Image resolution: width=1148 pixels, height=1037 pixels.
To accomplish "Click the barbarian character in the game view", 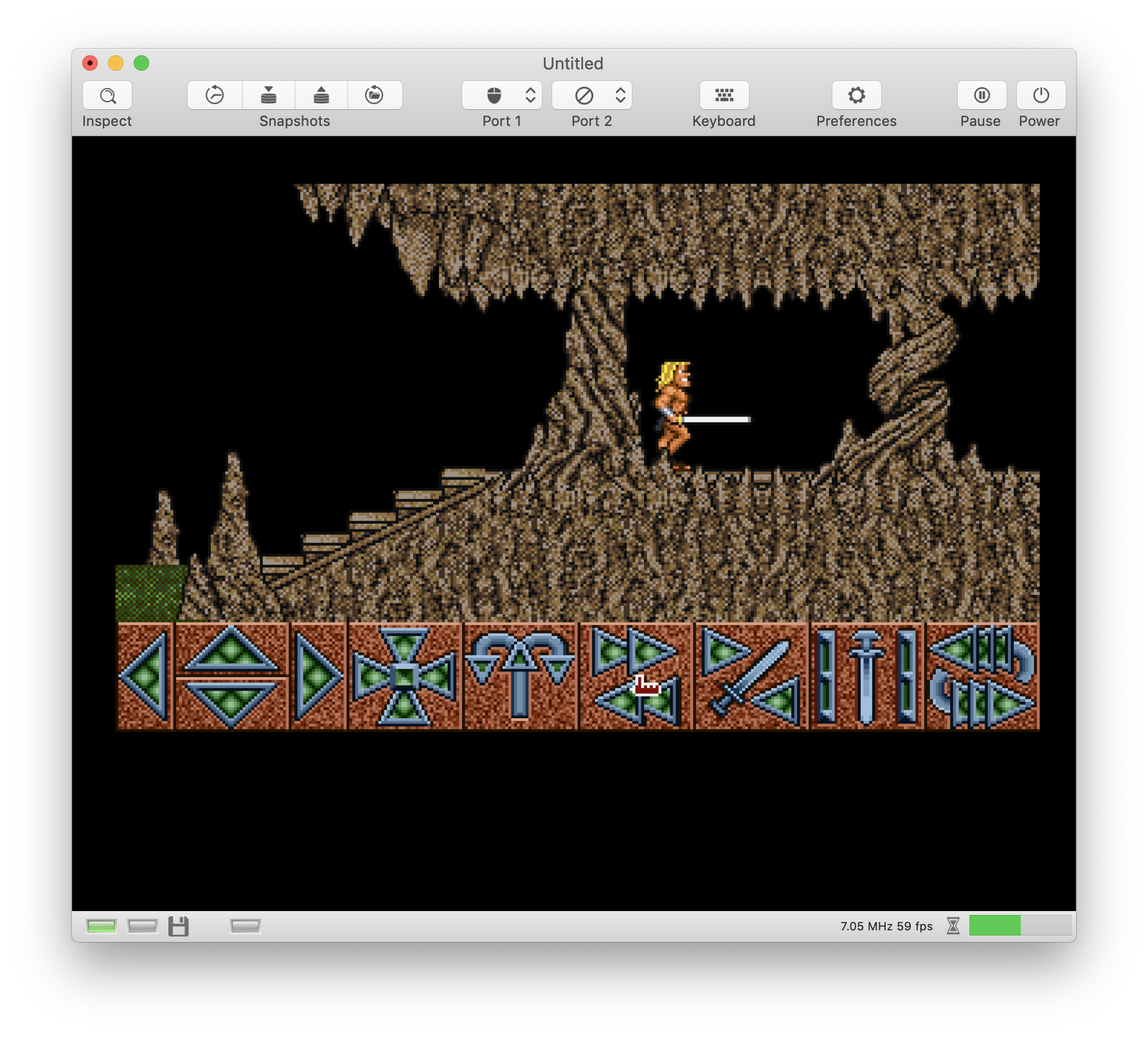I will click(x=673, y=416).
